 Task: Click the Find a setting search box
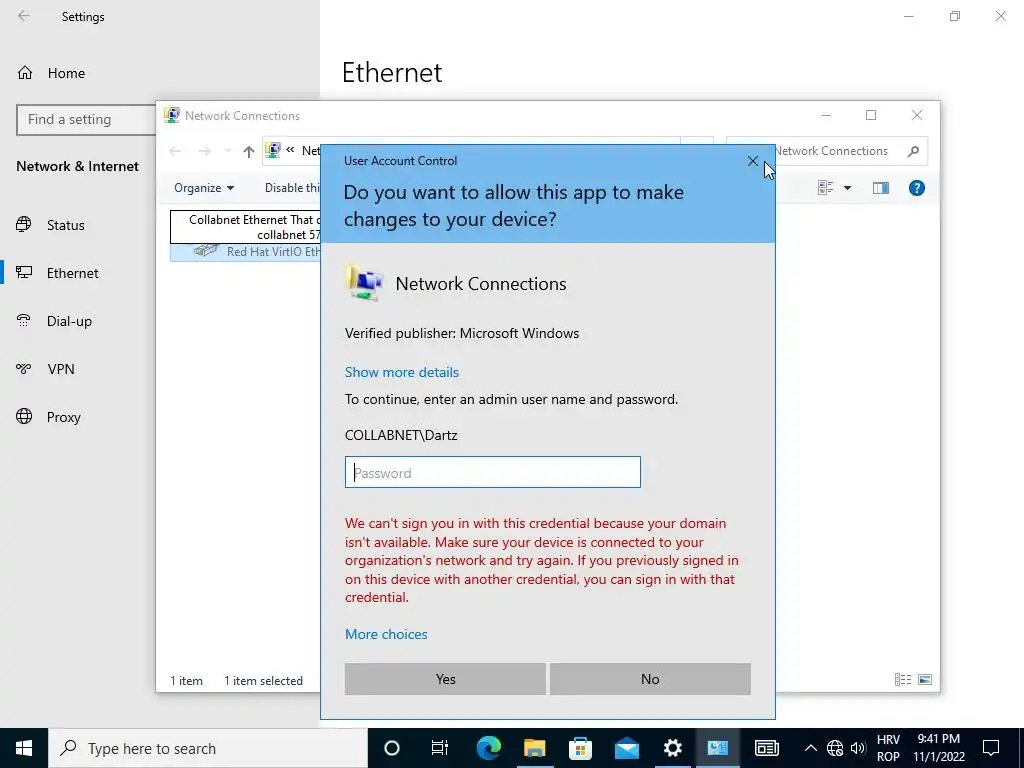click(86, 120)
